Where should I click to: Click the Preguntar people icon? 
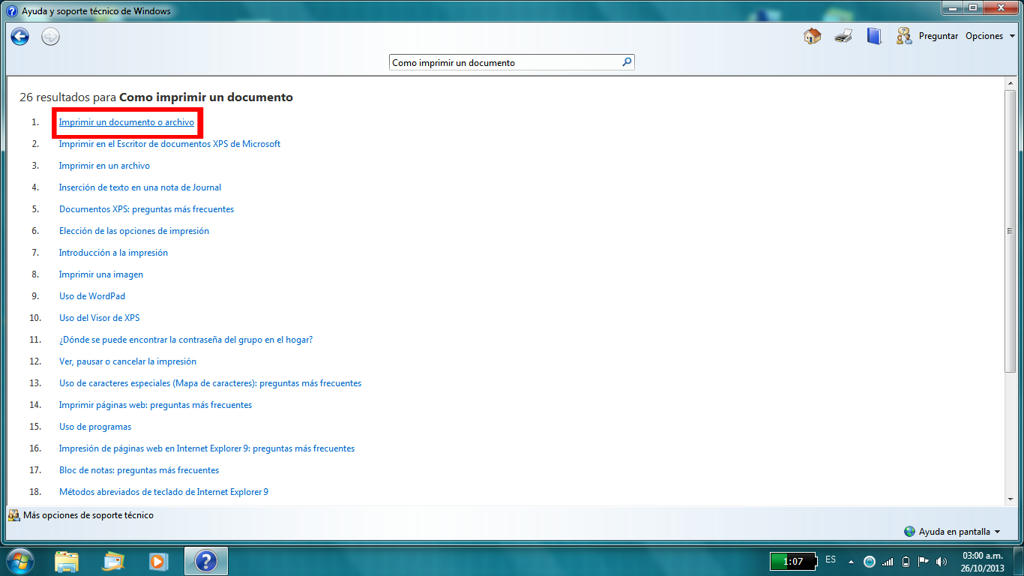tap(904, 36)
